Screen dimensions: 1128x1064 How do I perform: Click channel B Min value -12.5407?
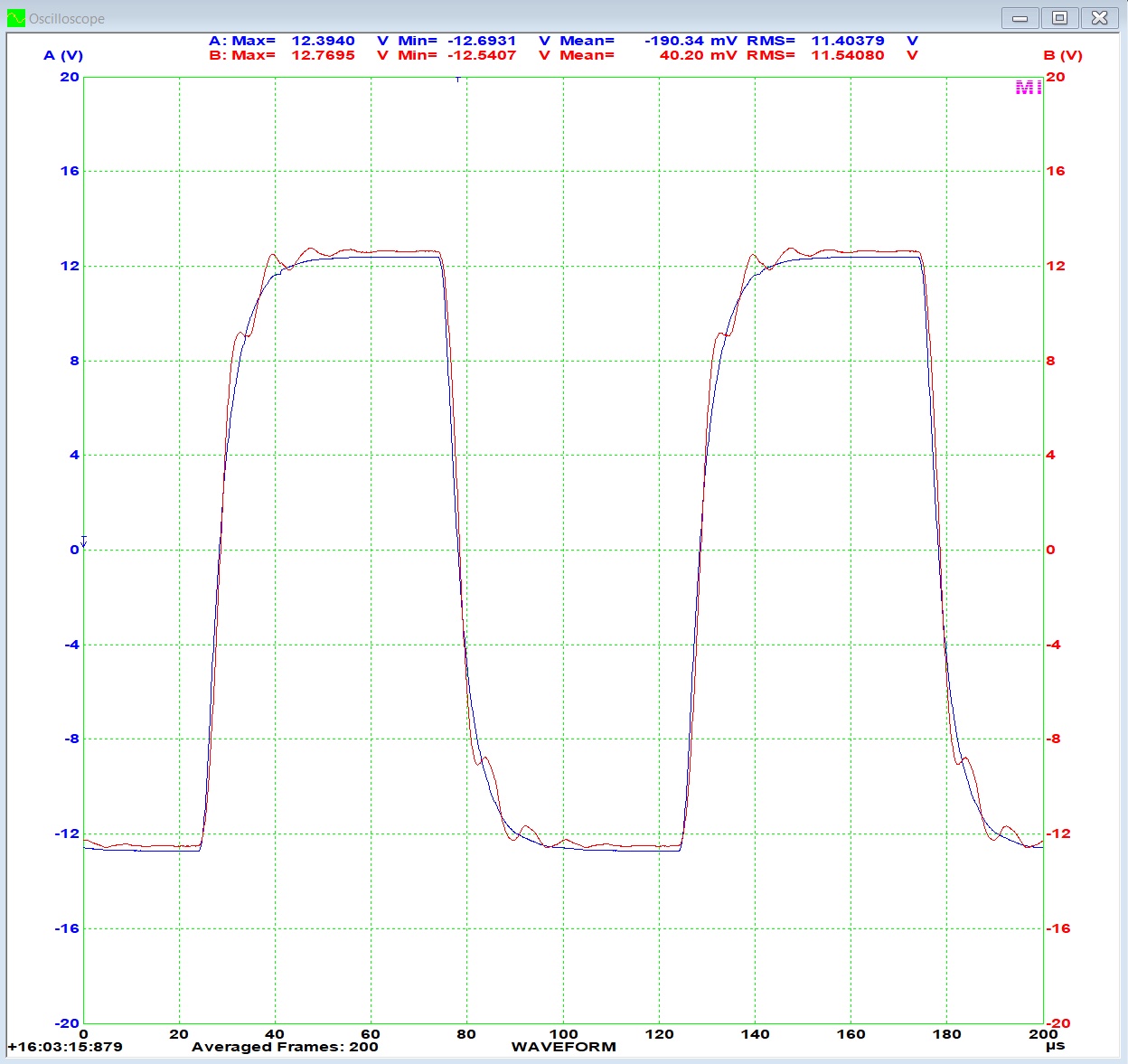[482, 55]
